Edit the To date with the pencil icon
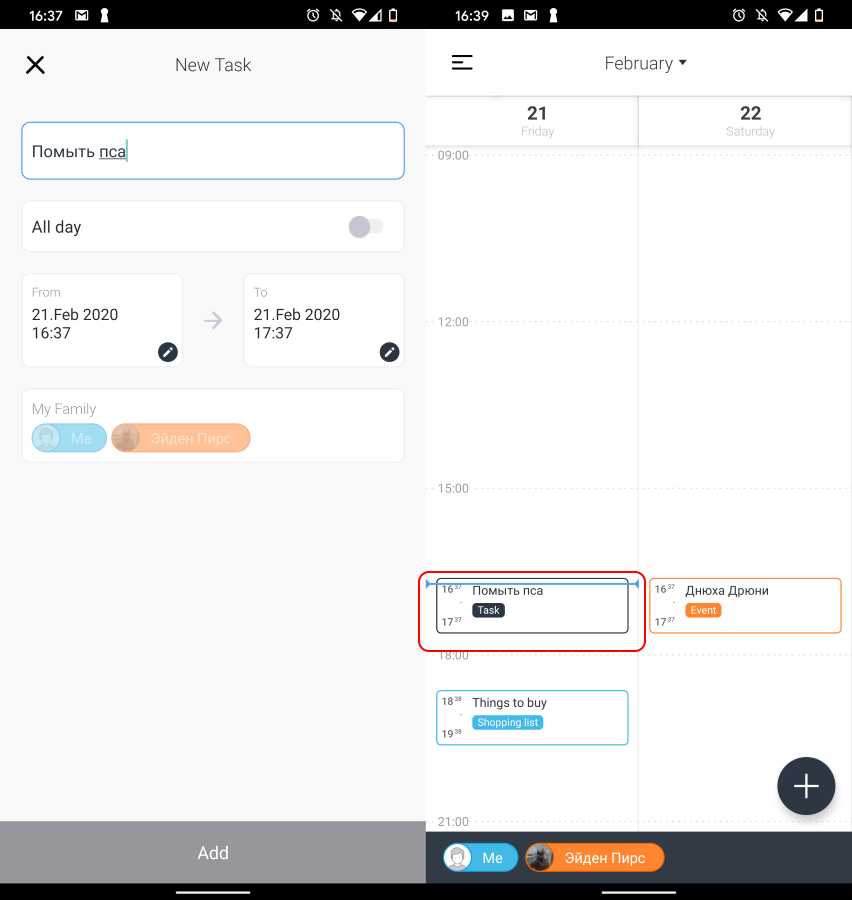Image resolution: width=852 pixels, height=900 pixels. coord(389,352)
